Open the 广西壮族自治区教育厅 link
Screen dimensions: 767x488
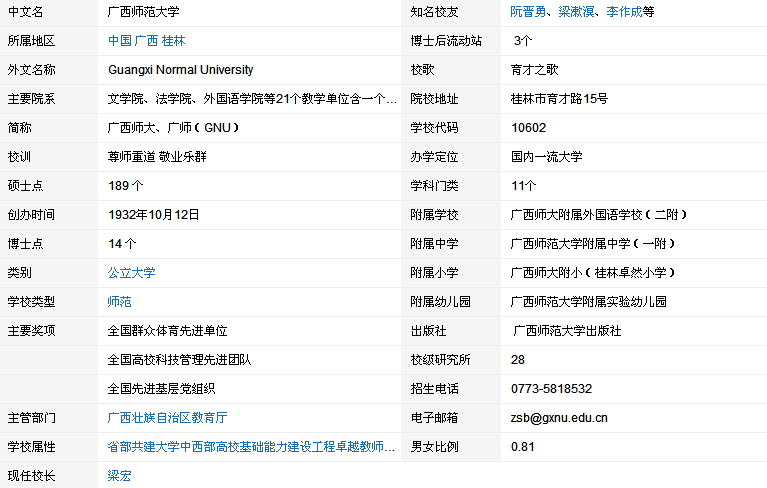pyautogui.click(x=167, y=418)
